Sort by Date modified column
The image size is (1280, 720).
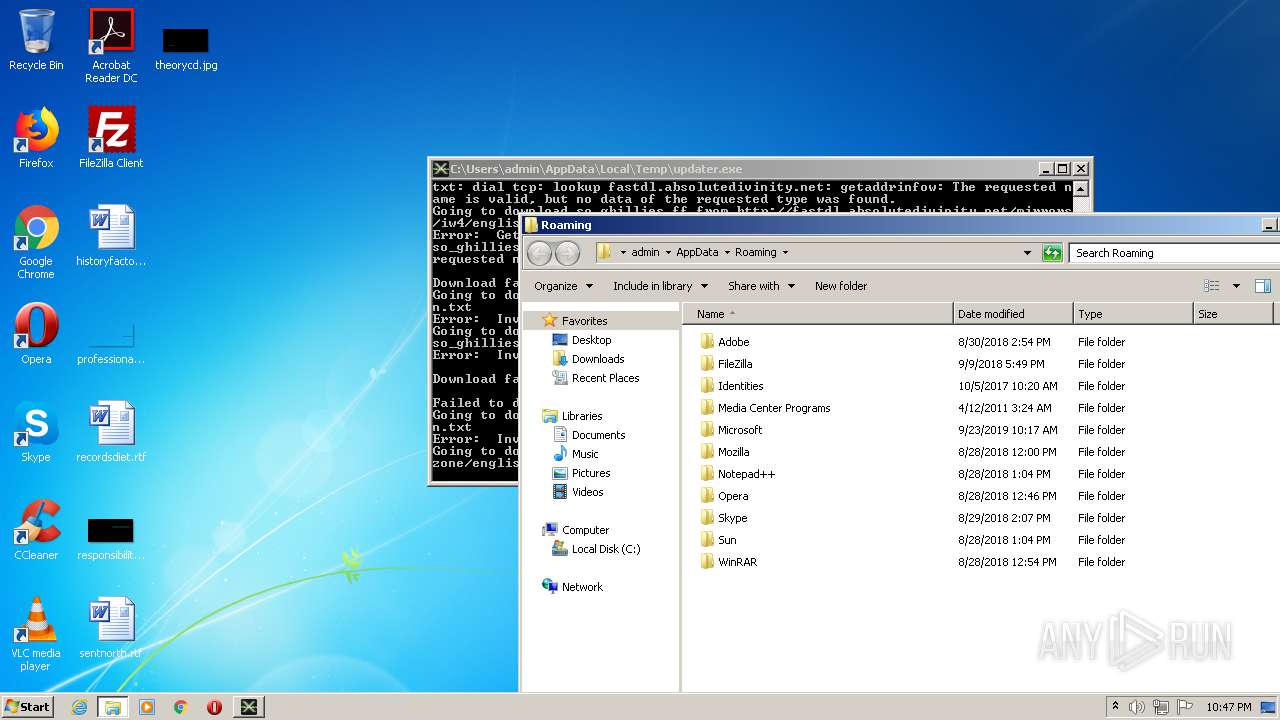(1013, 314)
